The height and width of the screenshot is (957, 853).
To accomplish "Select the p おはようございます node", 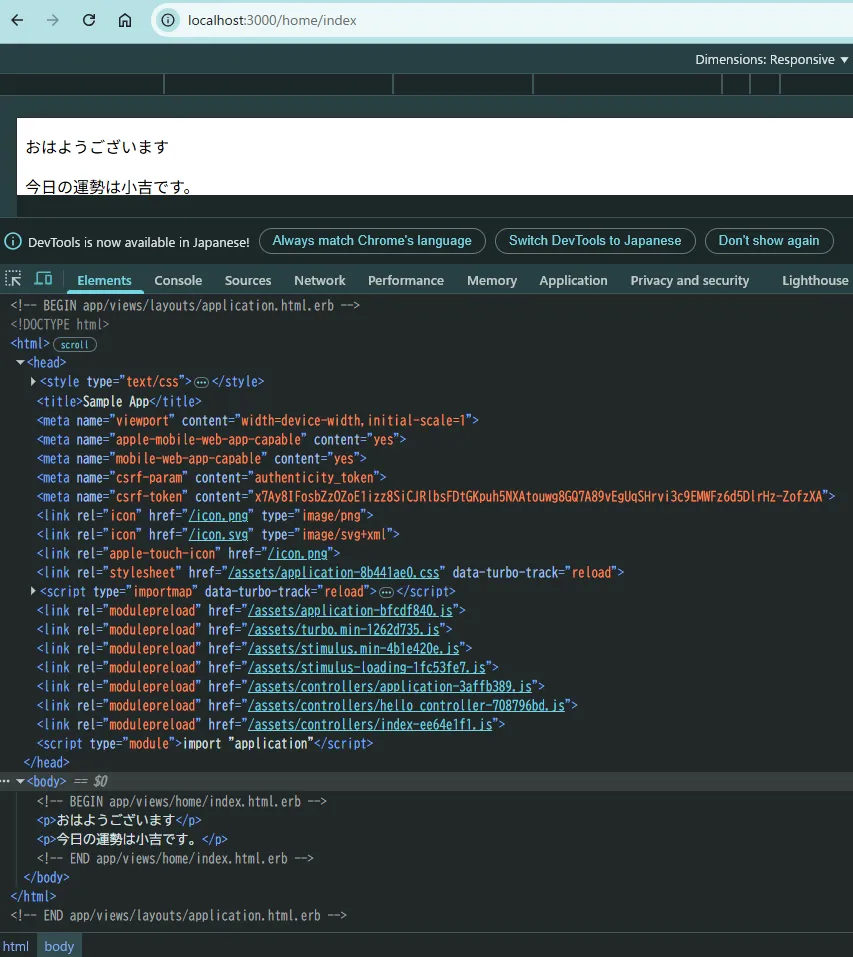I will [119, 820].
